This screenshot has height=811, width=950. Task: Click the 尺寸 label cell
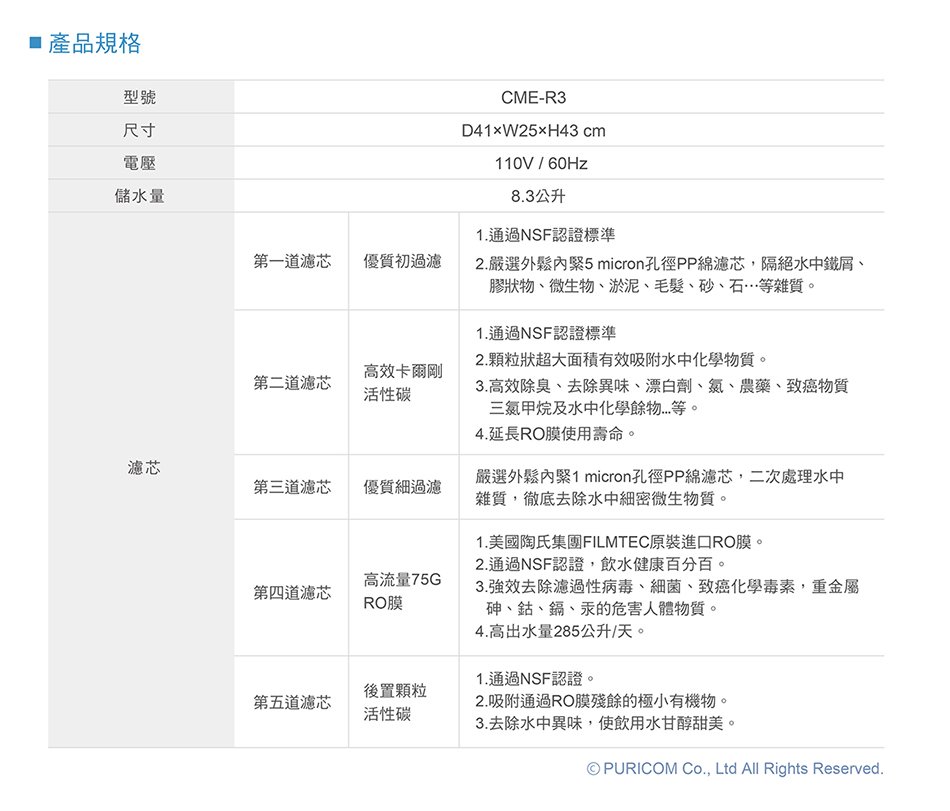point(141,130)
